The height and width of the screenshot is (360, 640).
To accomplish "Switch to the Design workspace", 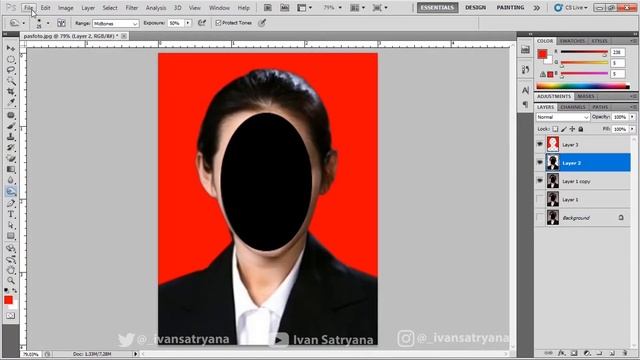I will [476, 8].
